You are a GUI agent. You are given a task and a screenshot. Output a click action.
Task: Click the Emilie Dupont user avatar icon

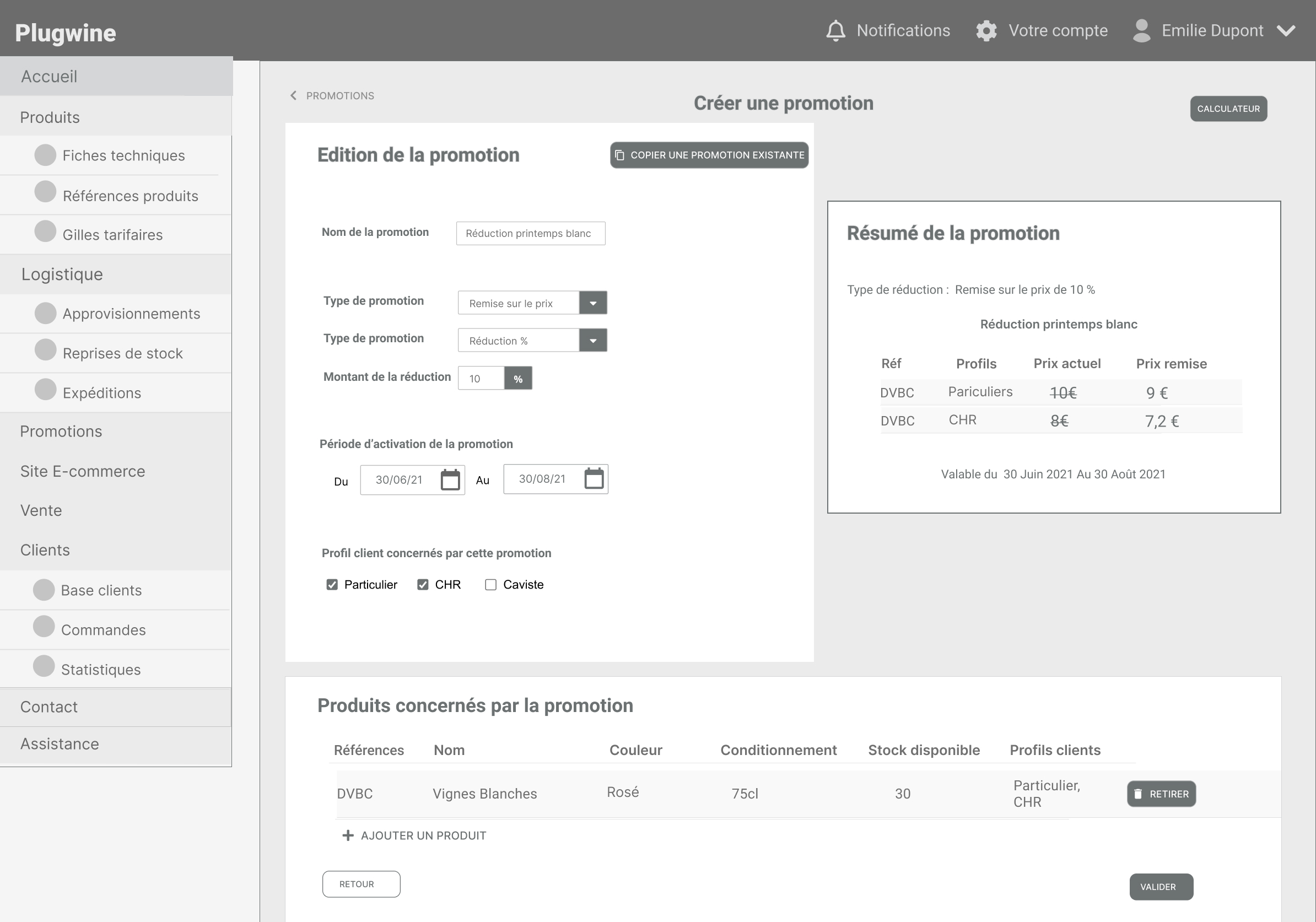1141,30
